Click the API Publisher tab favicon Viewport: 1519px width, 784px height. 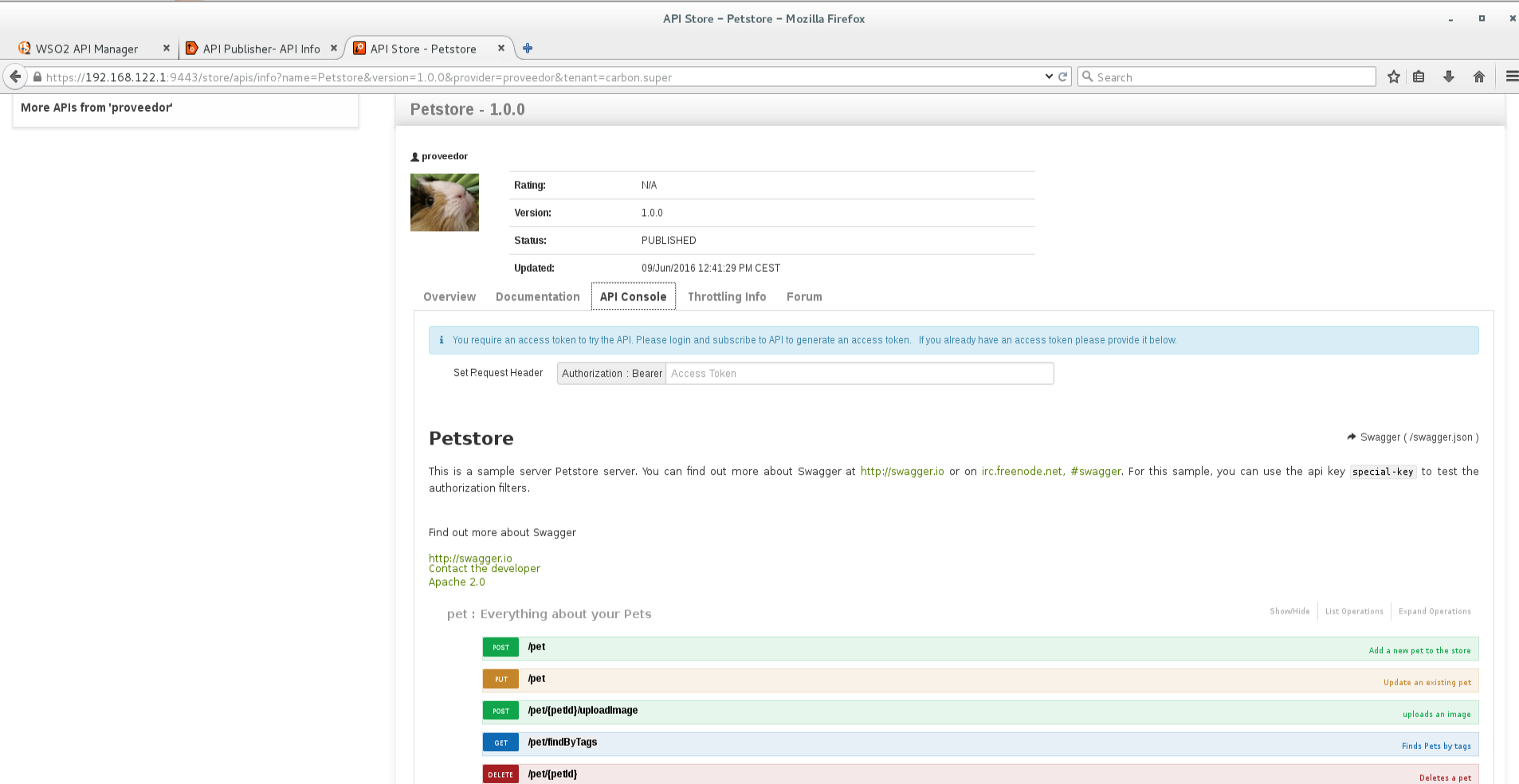click(192, 49)
